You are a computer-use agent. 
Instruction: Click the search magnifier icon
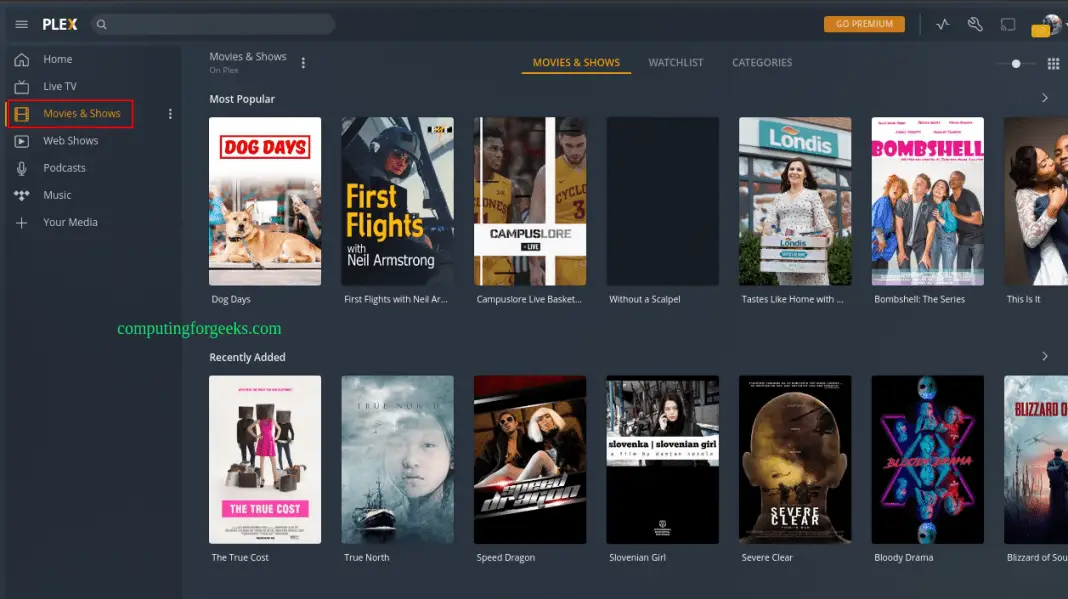(100, 23)
